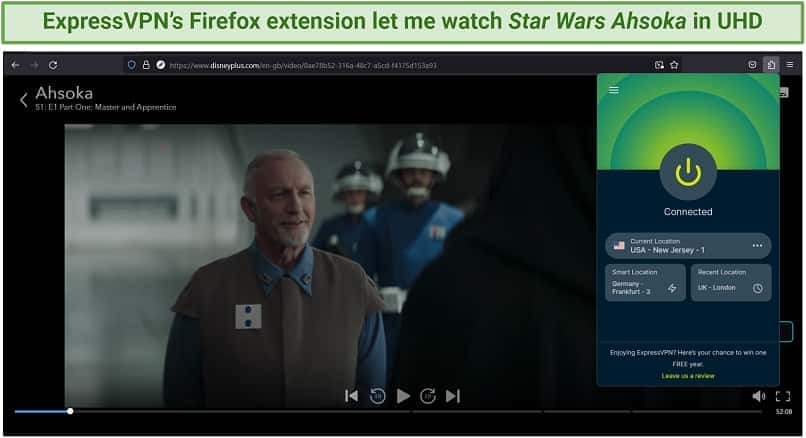Open Firefox application menu

click(x=790, y=65)
